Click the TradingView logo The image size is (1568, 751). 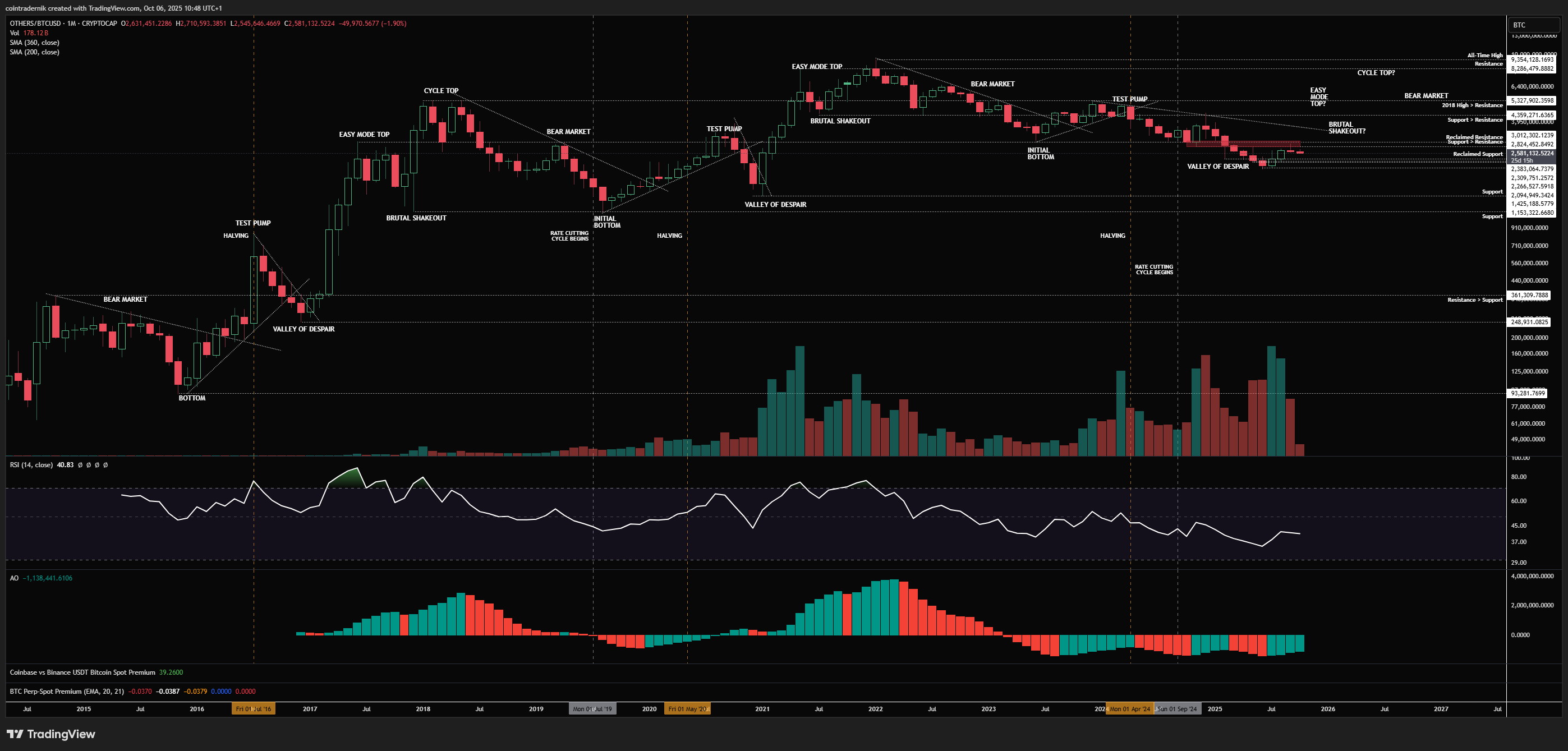tap(51, 734)
